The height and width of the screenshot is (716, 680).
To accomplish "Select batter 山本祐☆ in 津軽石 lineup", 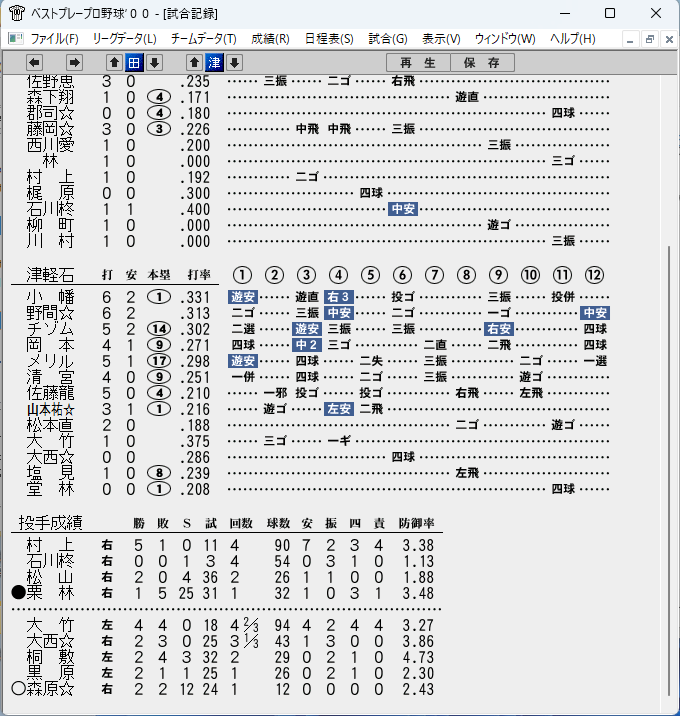I will point(50,409).
